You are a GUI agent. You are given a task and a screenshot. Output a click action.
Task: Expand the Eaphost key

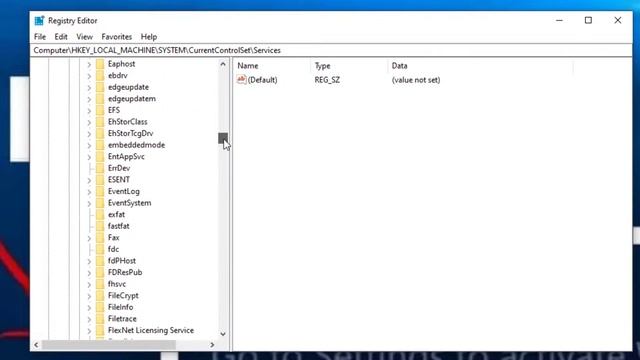(89, 64)
